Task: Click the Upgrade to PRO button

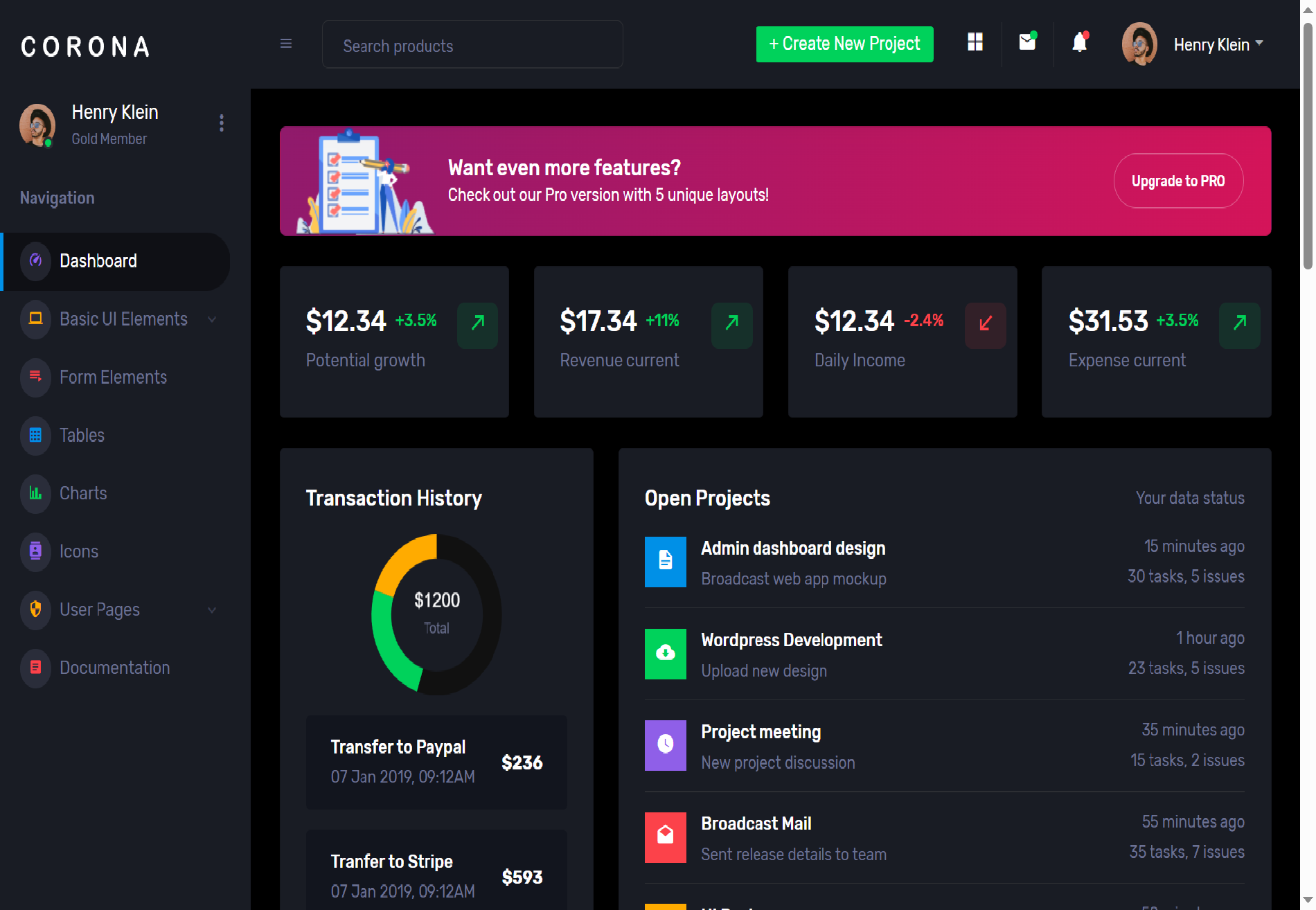Action: (x=1177, y=181)
